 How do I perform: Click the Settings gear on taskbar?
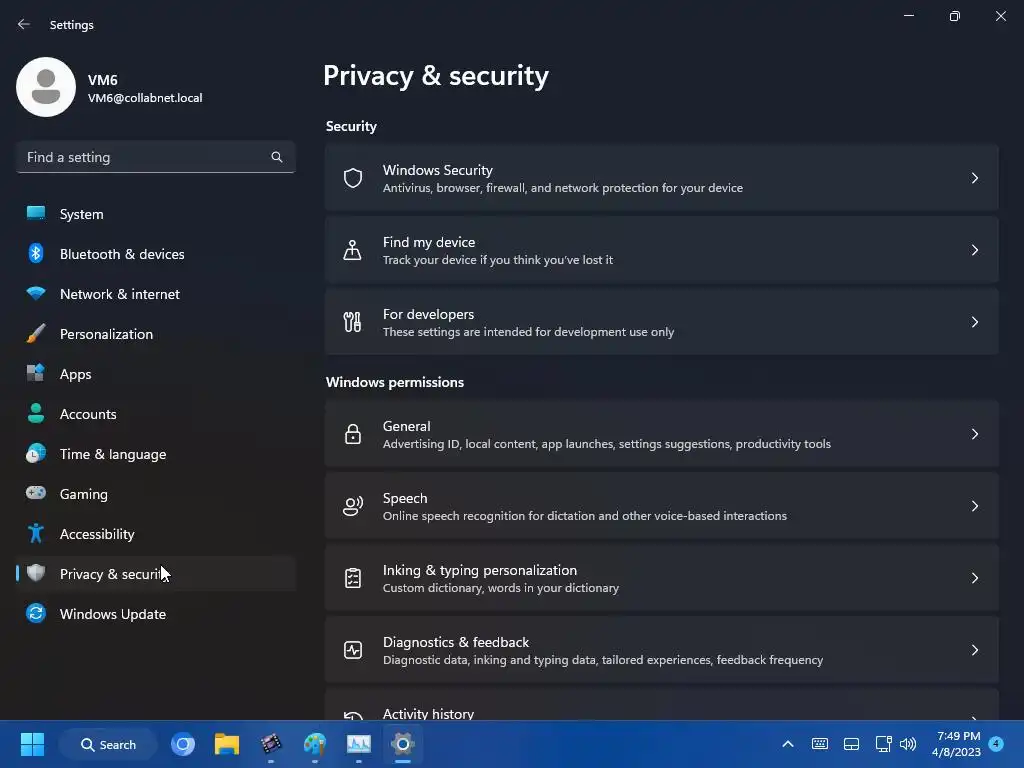pyautogui.click(x=403, y=744)
